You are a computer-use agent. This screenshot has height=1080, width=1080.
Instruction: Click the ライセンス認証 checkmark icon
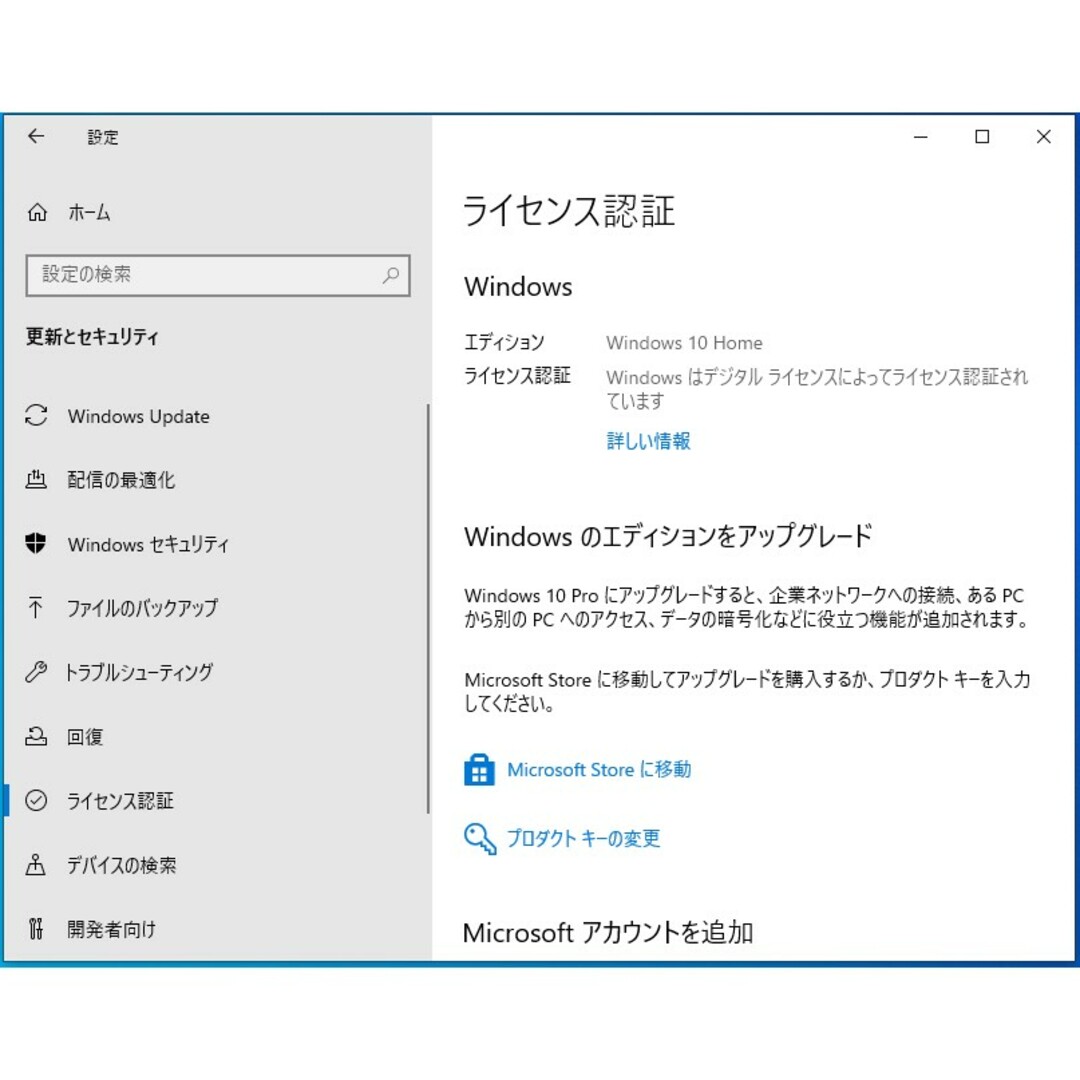point(36,800)
